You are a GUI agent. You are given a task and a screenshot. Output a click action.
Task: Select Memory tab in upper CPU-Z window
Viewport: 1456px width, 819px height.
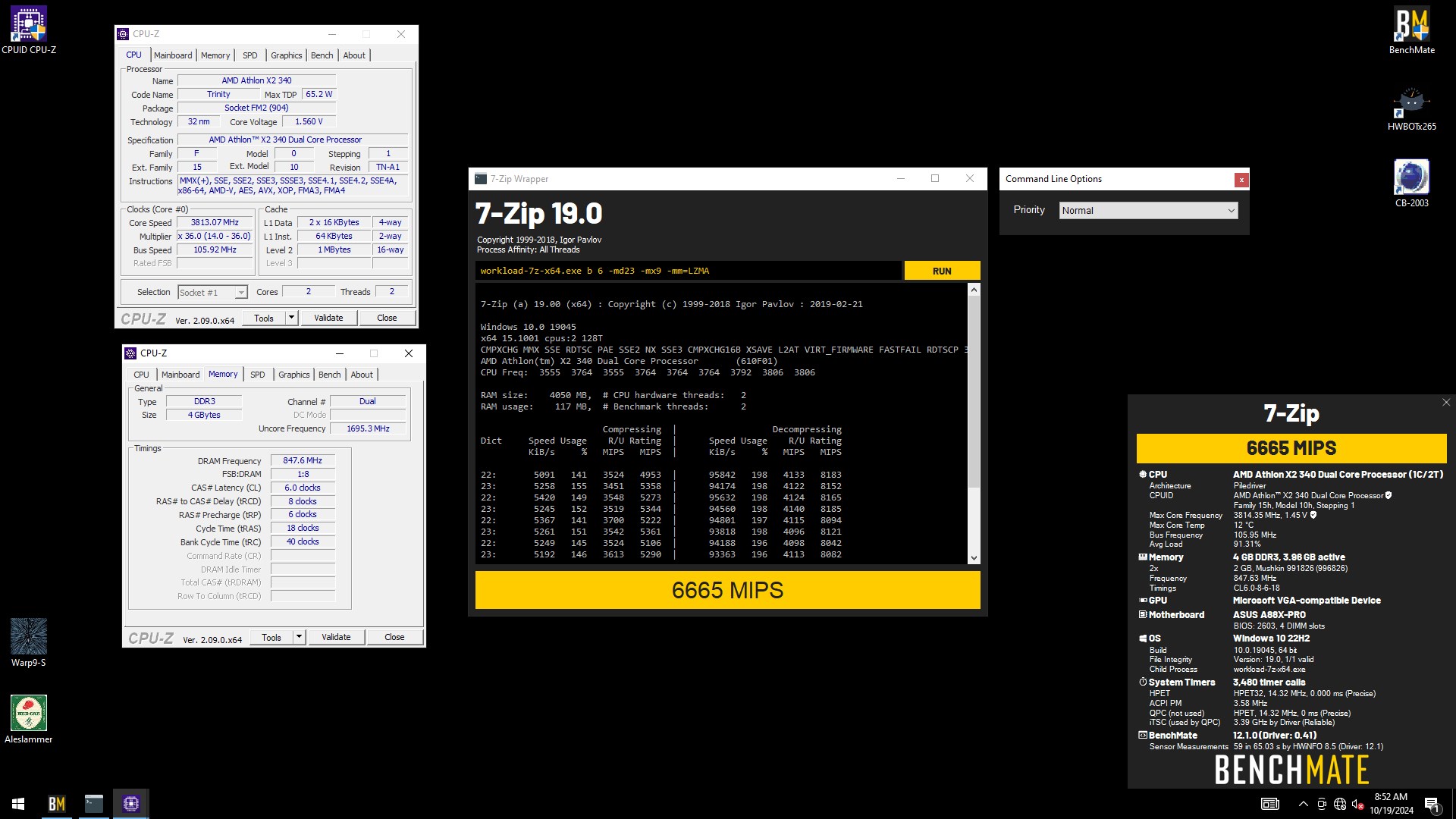click(215, 55)
